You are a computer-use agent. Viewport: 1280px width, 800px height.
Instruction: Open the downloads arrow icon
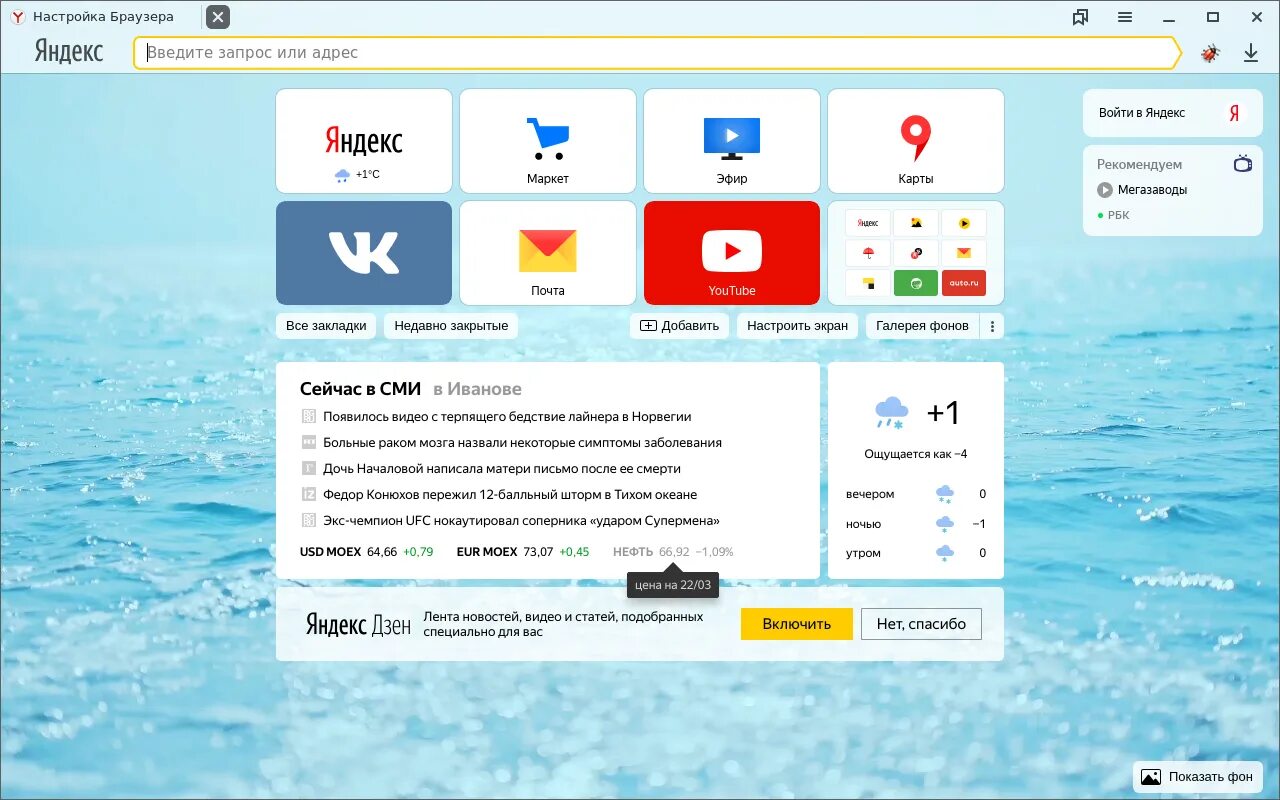(x=1251, y=53)
